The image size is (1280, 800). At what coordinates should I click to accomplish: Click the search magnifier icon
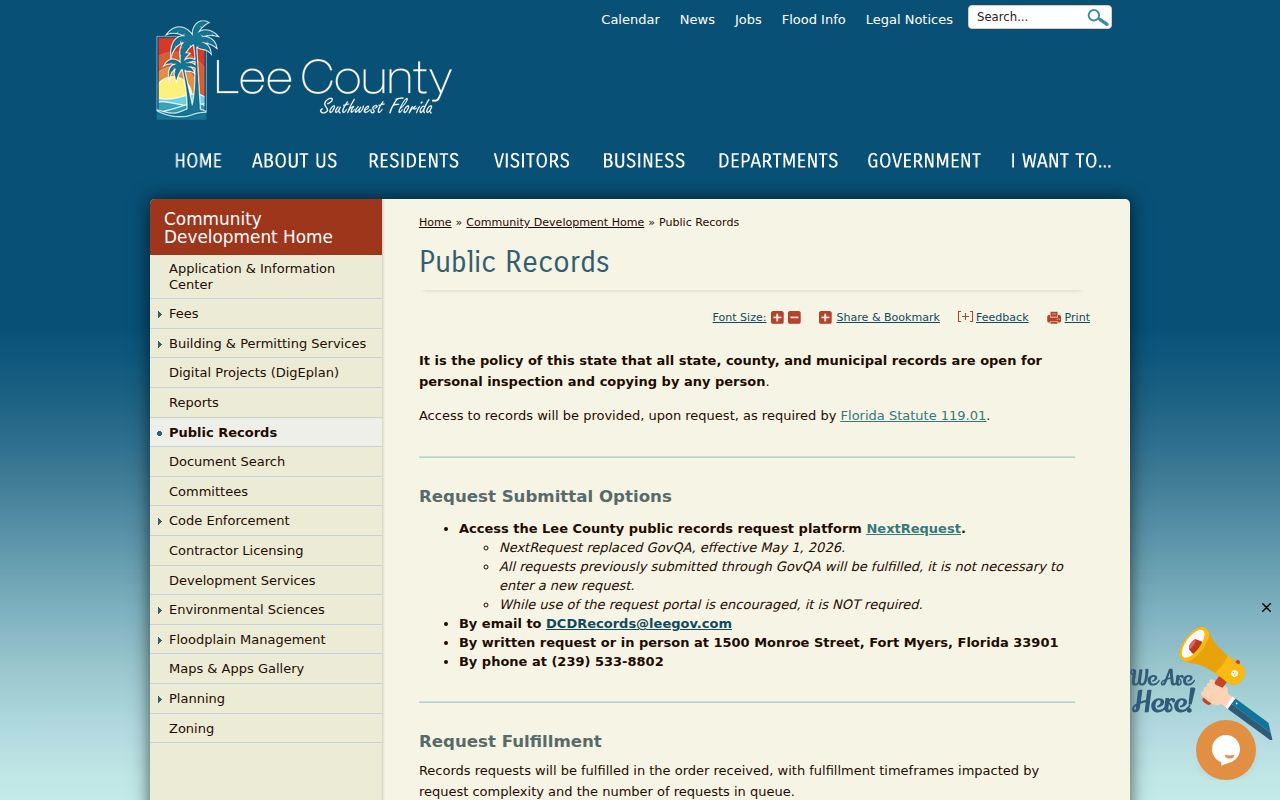pos(1097,17)
